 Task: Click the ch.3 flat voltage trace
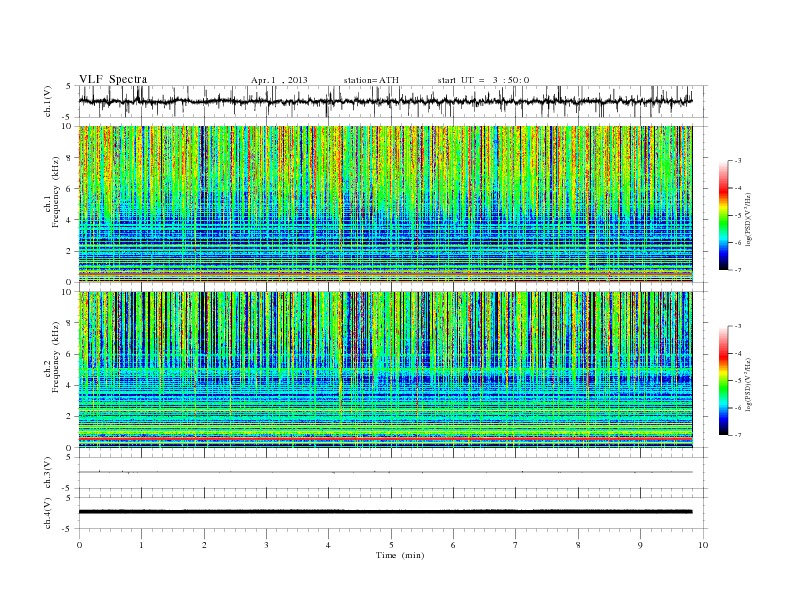(385, 472)
